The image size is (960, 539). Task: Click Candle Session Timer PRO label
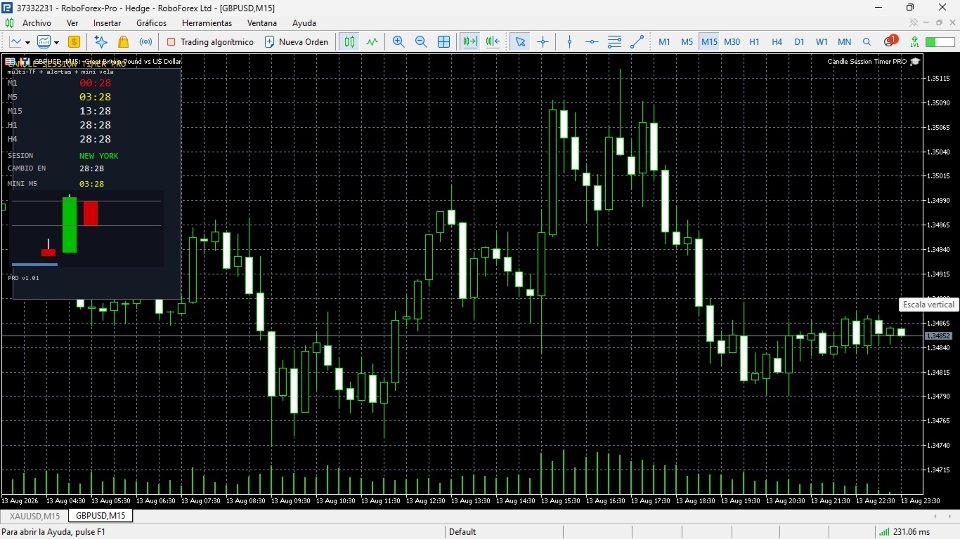click(x=867, y=61)
